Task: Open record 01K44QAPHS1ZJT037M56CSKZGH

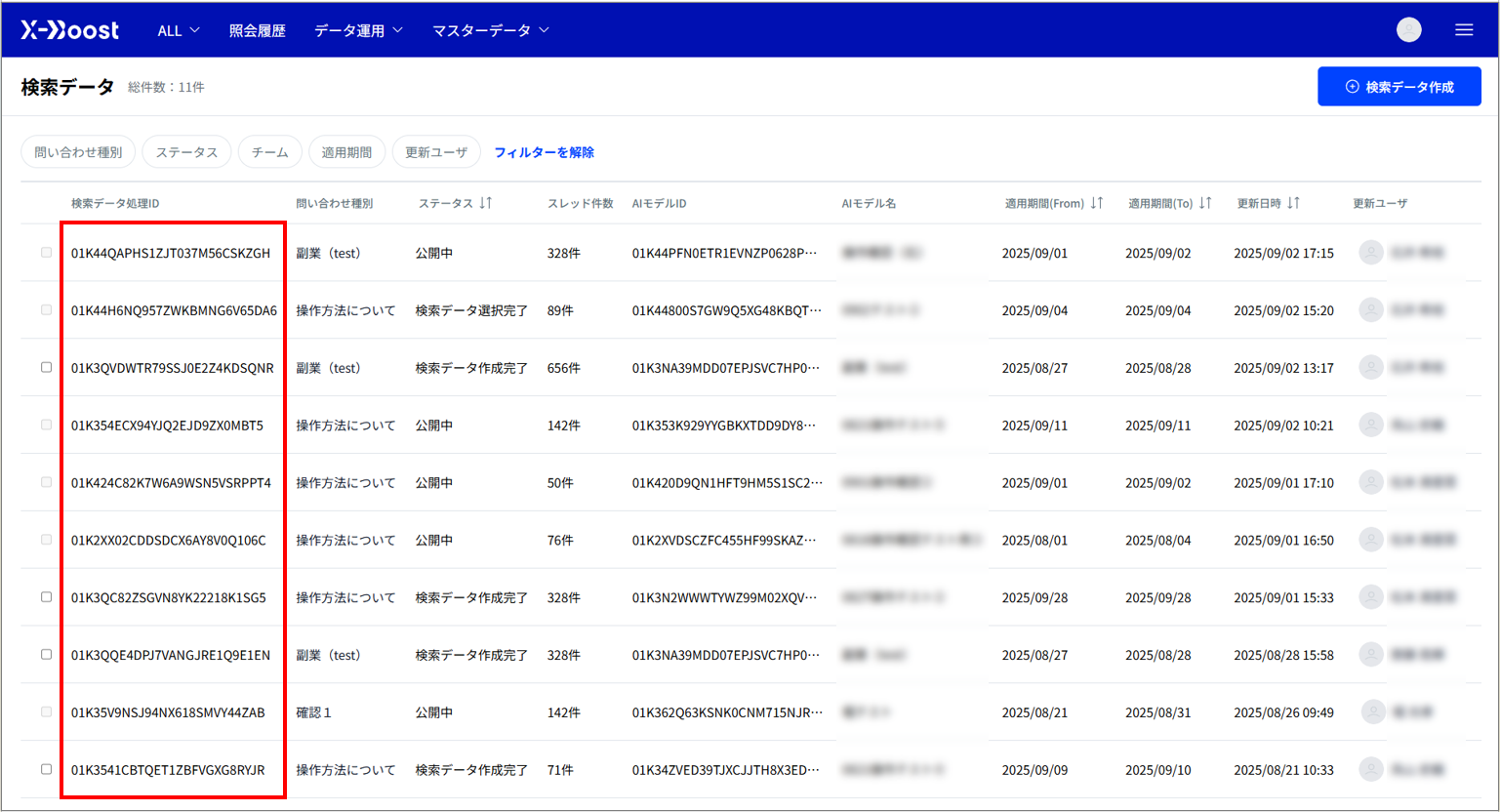Action: coord(171,253)
